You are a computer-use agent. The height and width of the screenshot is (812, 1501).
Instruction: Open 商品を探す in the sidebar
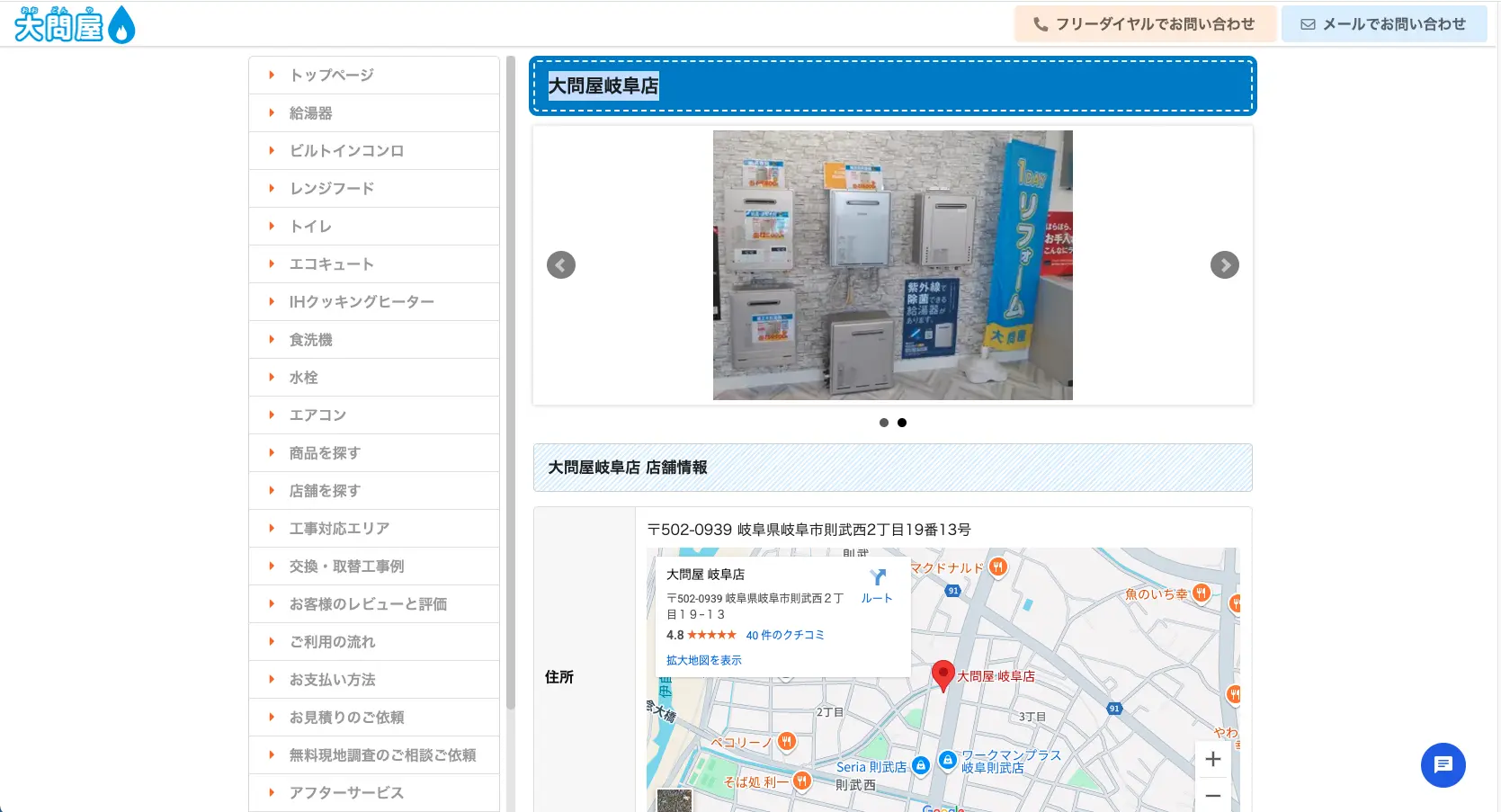(x=374, y=453)
